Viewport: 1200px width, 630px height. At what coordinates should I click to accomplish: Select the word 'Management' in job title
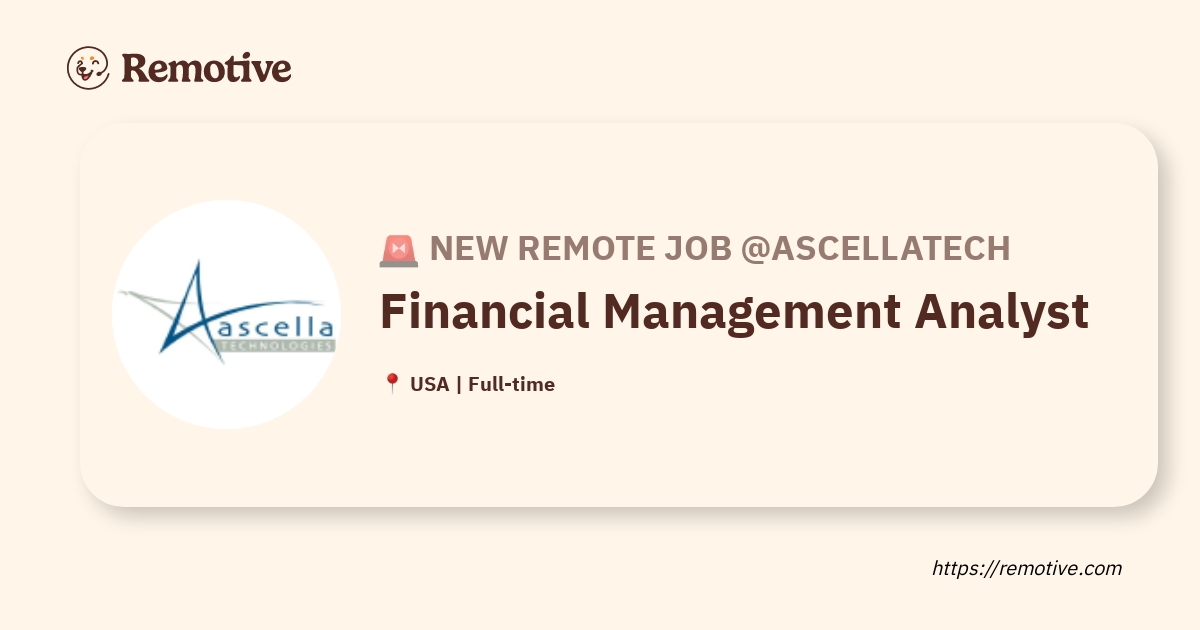751,312
